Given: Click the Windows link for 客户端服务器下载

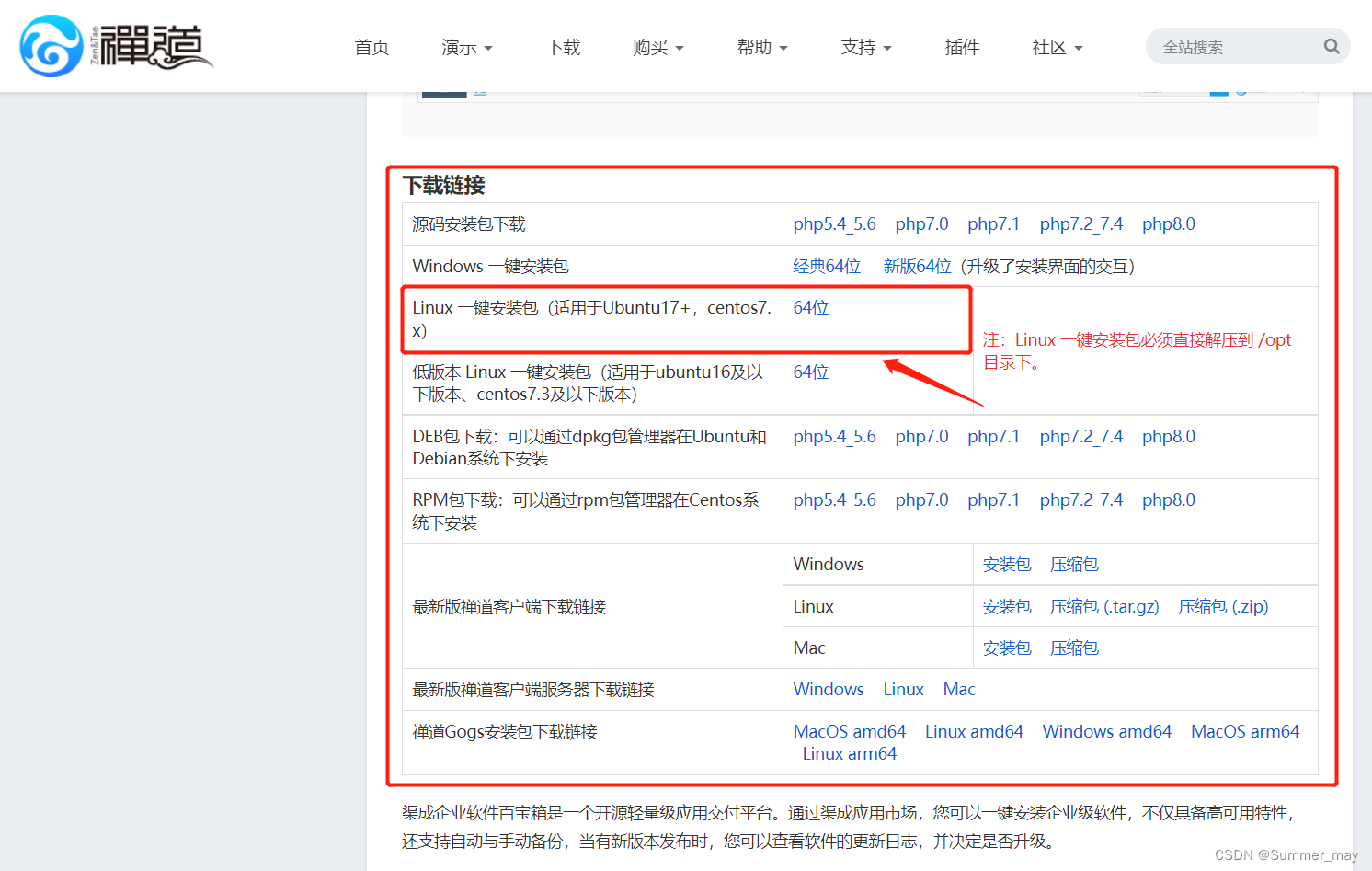Looking at the screenshot, I should point(829,690).
